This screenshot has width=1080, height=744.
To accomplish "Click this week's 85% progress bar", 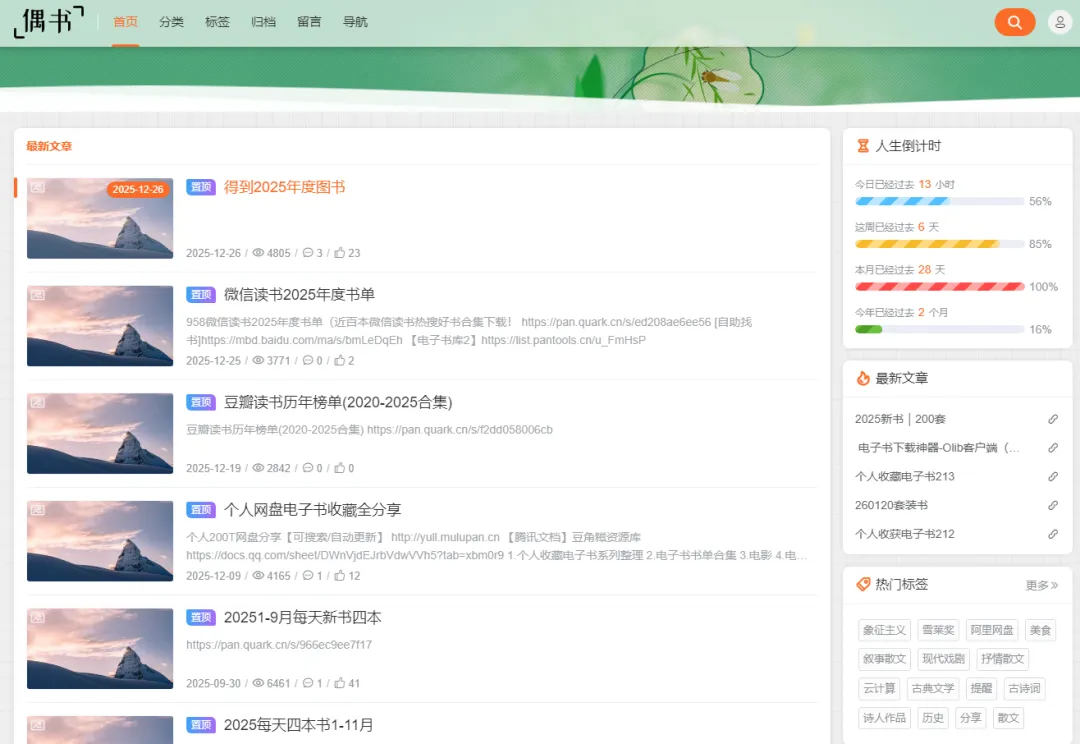I will [939, 244].
